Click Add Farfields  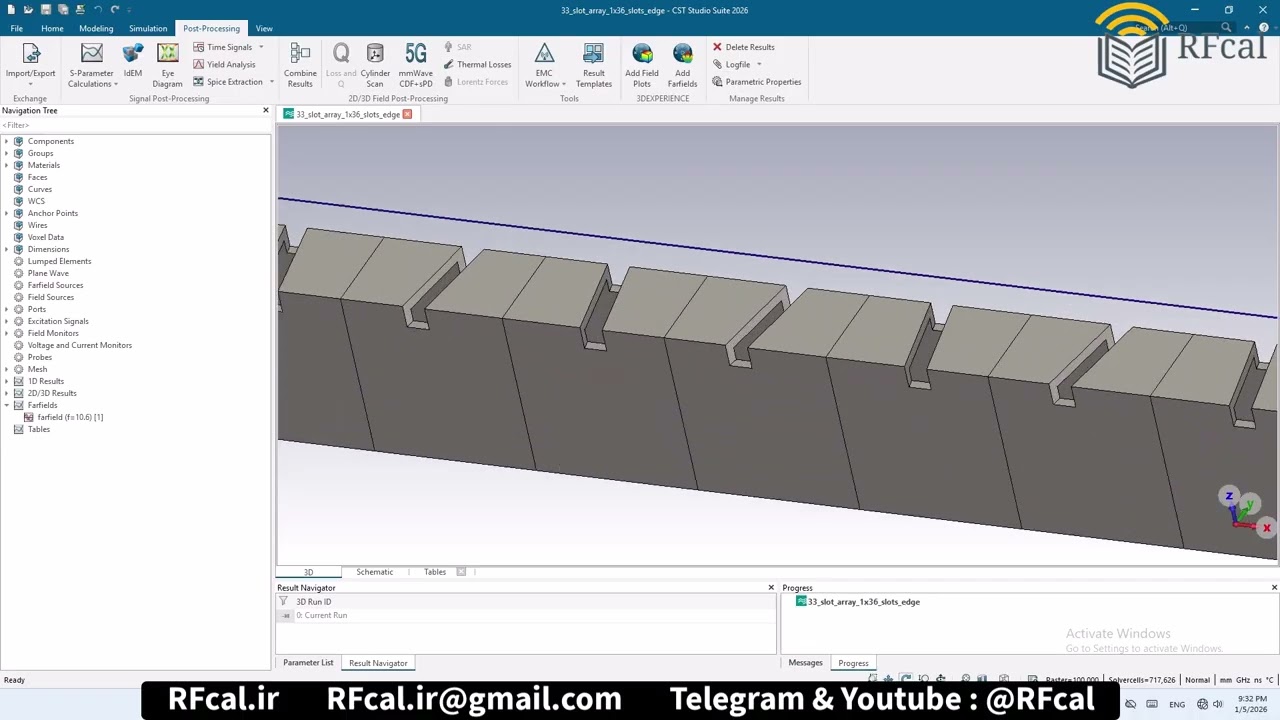click(683, 64)
